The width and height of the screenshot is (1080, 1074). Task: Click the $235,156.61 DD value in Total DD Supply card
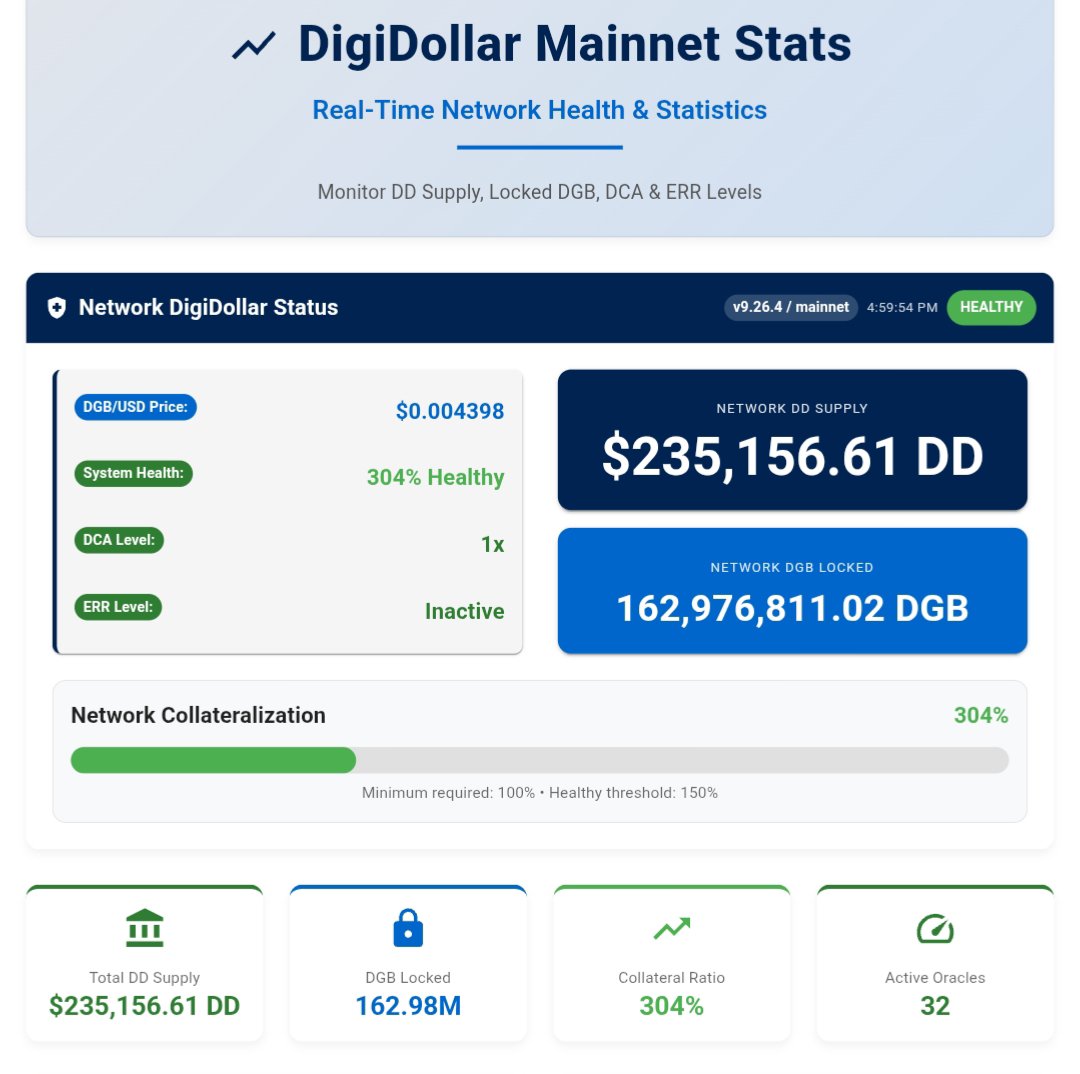tap(145, 1006)
